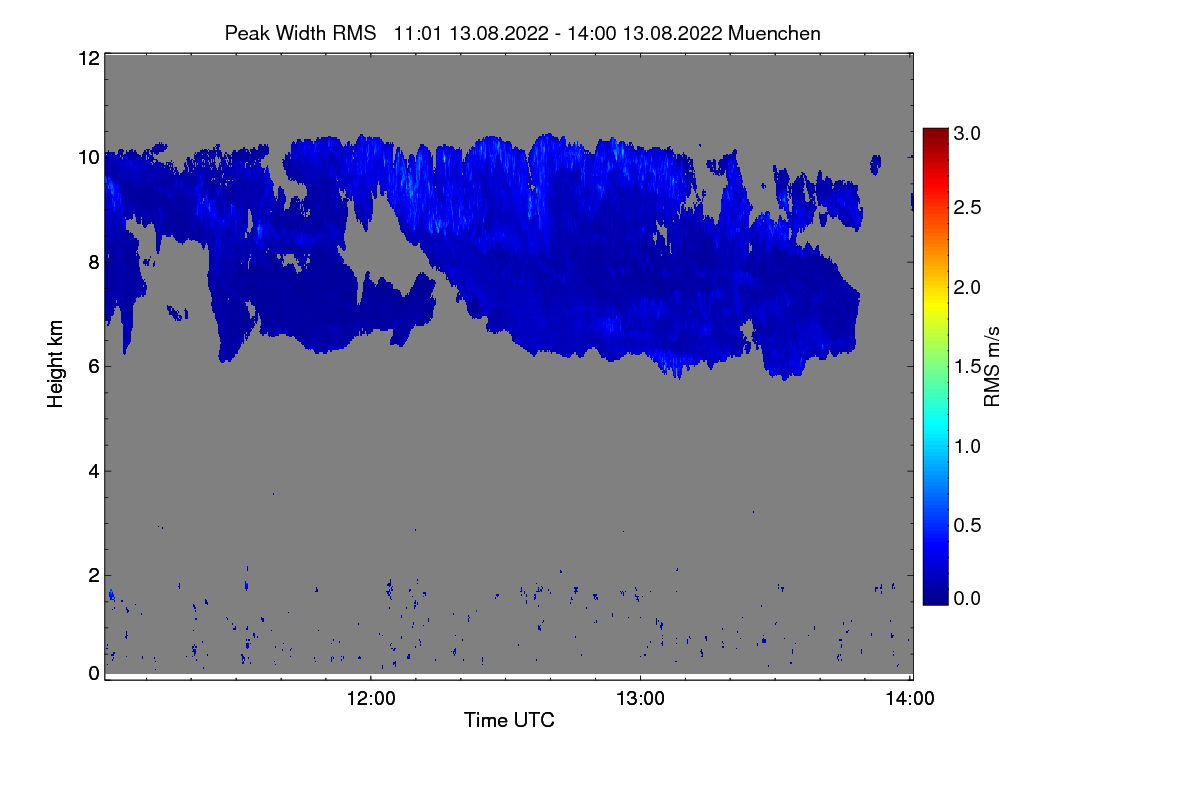Click the colorbar value 2.5
The width and height of the screenshot is (1200, 800).
tap(965, 207)
